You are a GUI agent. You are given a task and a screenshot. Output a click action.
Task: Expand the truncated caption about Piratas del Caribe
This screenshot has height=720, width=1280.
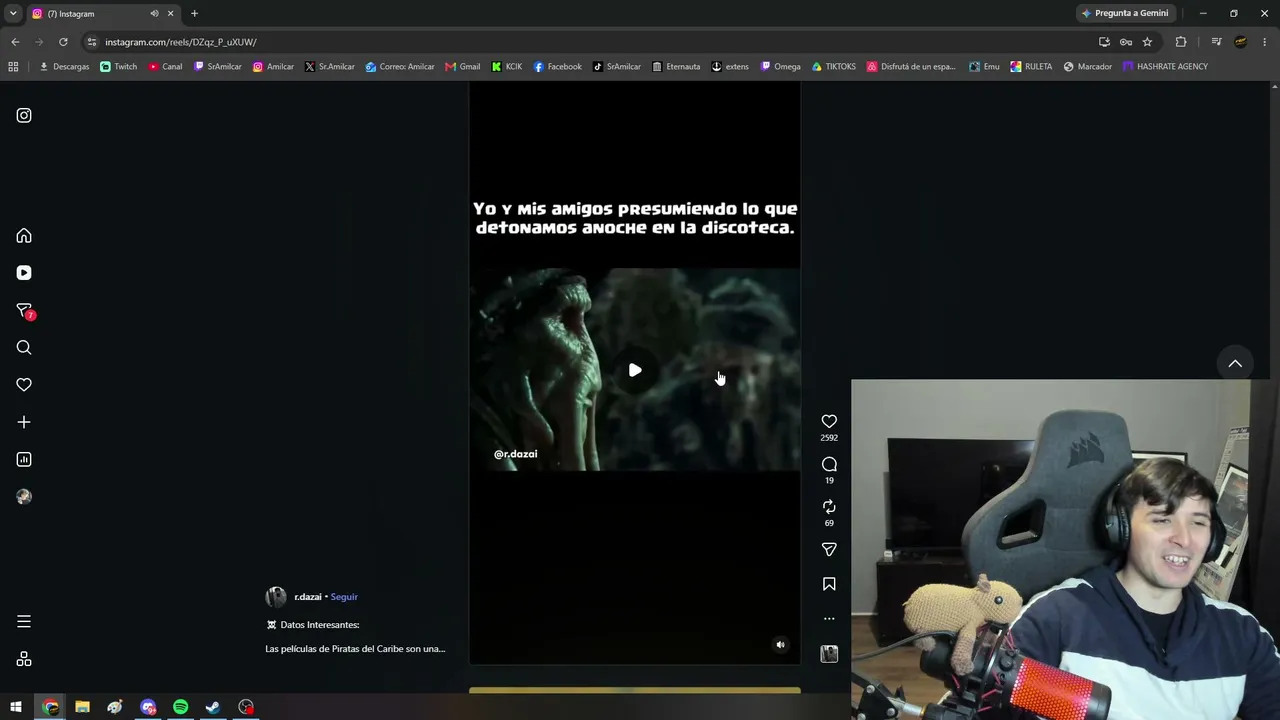(355, 649)
